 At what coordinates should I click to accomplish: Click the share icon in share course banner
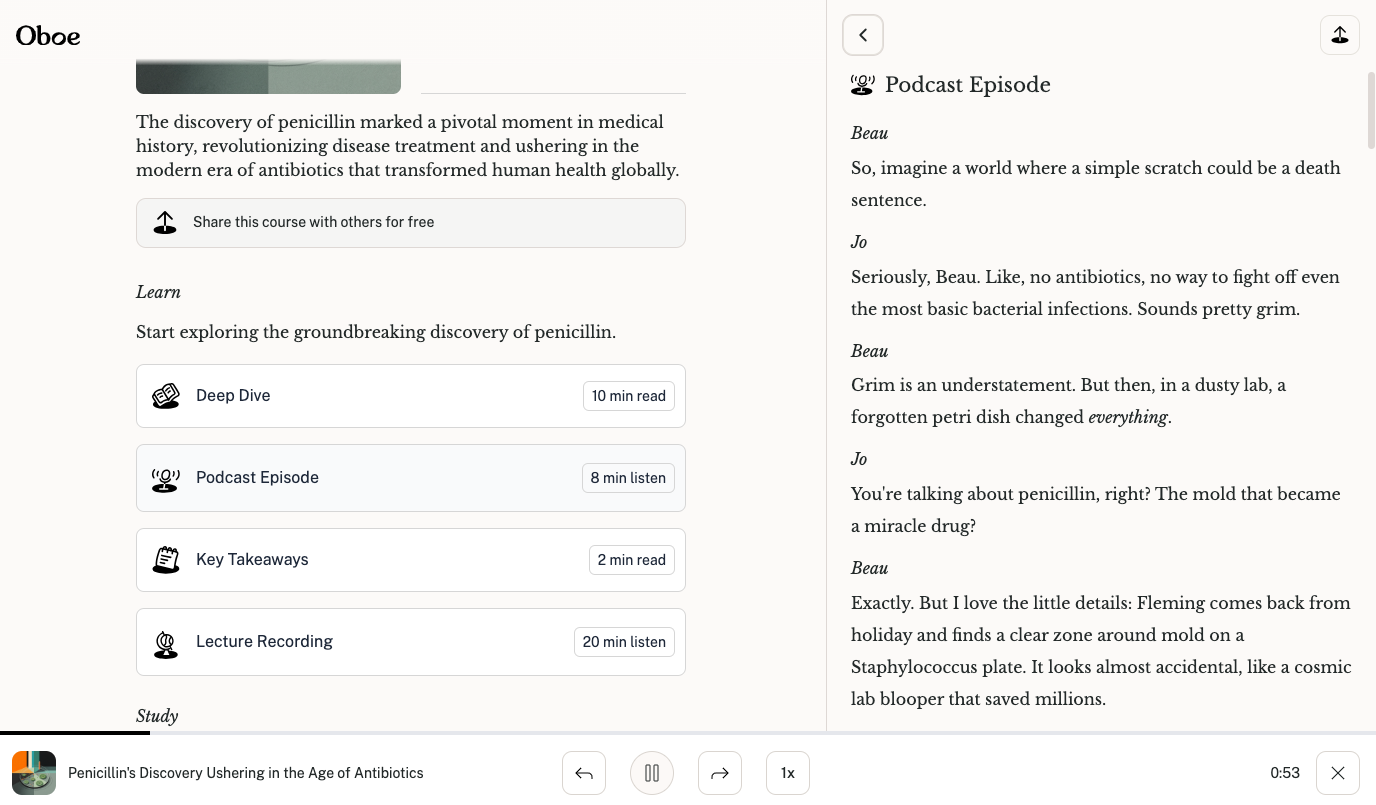tap(165, 222)
